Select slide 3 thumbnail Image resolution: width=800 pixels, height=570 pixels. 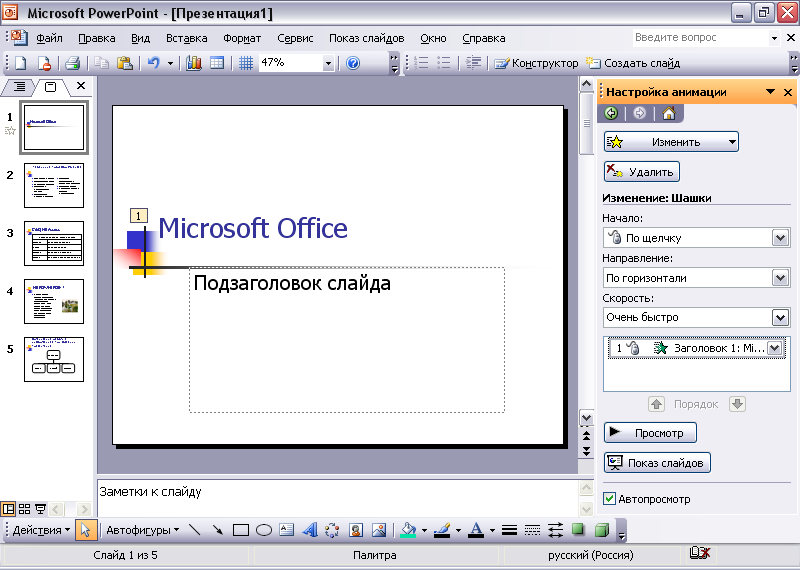[54, 243]
